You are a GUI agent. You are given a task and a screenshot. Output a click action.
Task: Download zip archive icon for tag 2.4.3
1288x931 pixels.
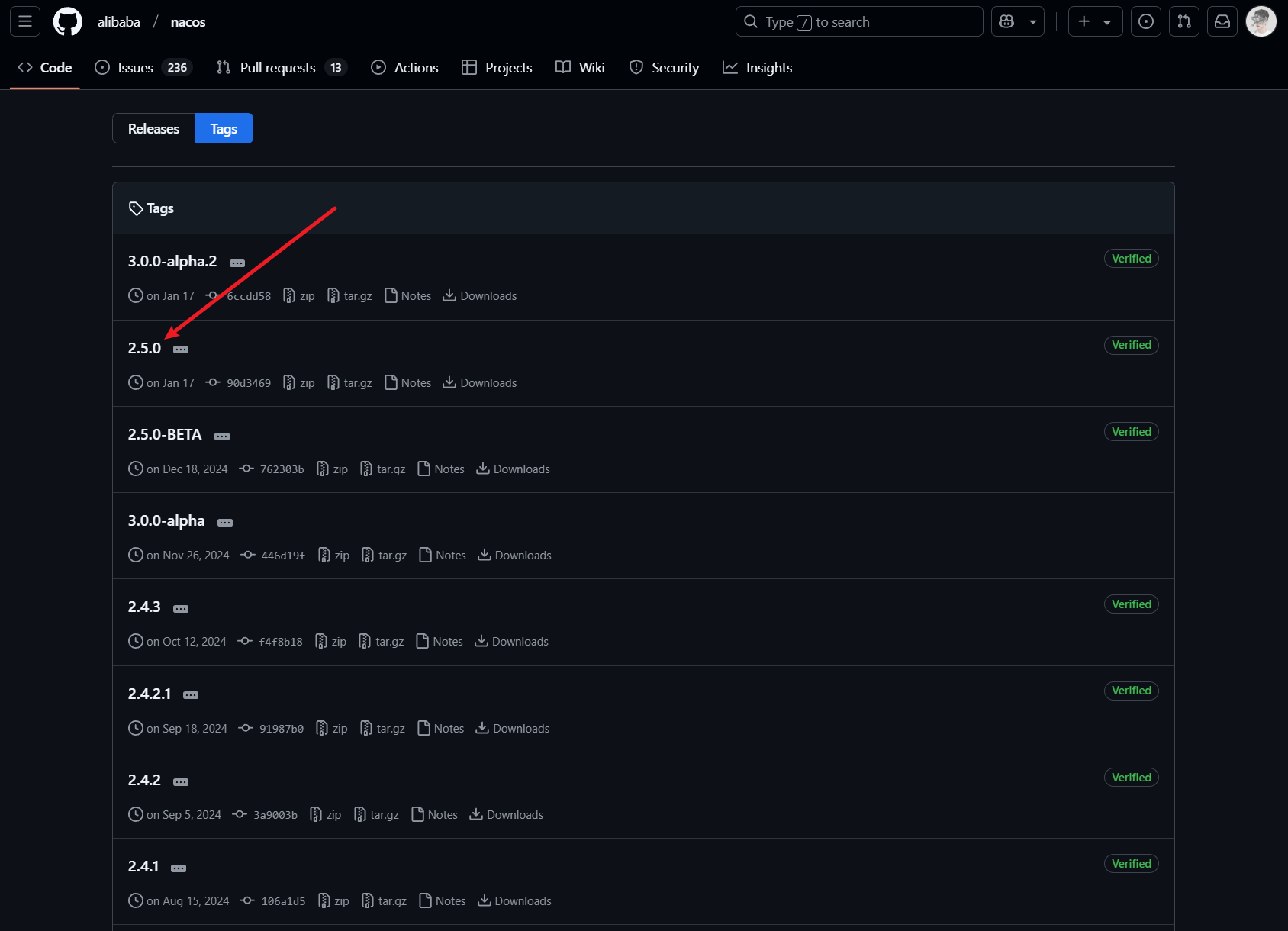[x=321, y=641]
